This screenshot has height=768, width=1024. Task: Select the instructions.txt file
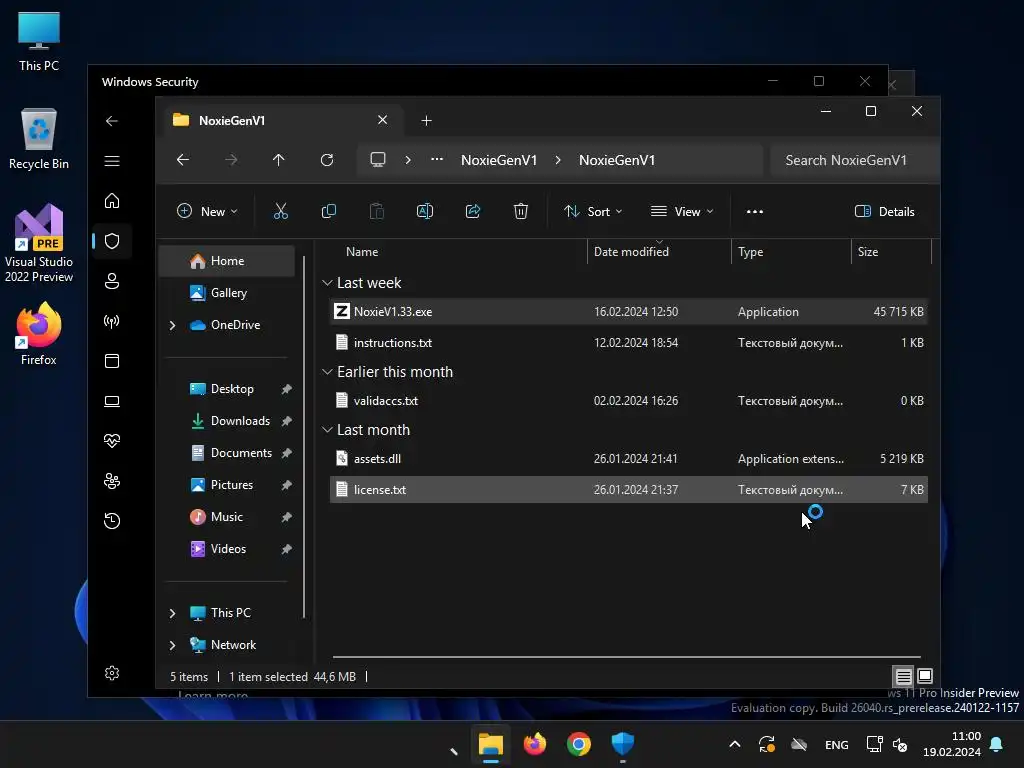coord(629,342)
